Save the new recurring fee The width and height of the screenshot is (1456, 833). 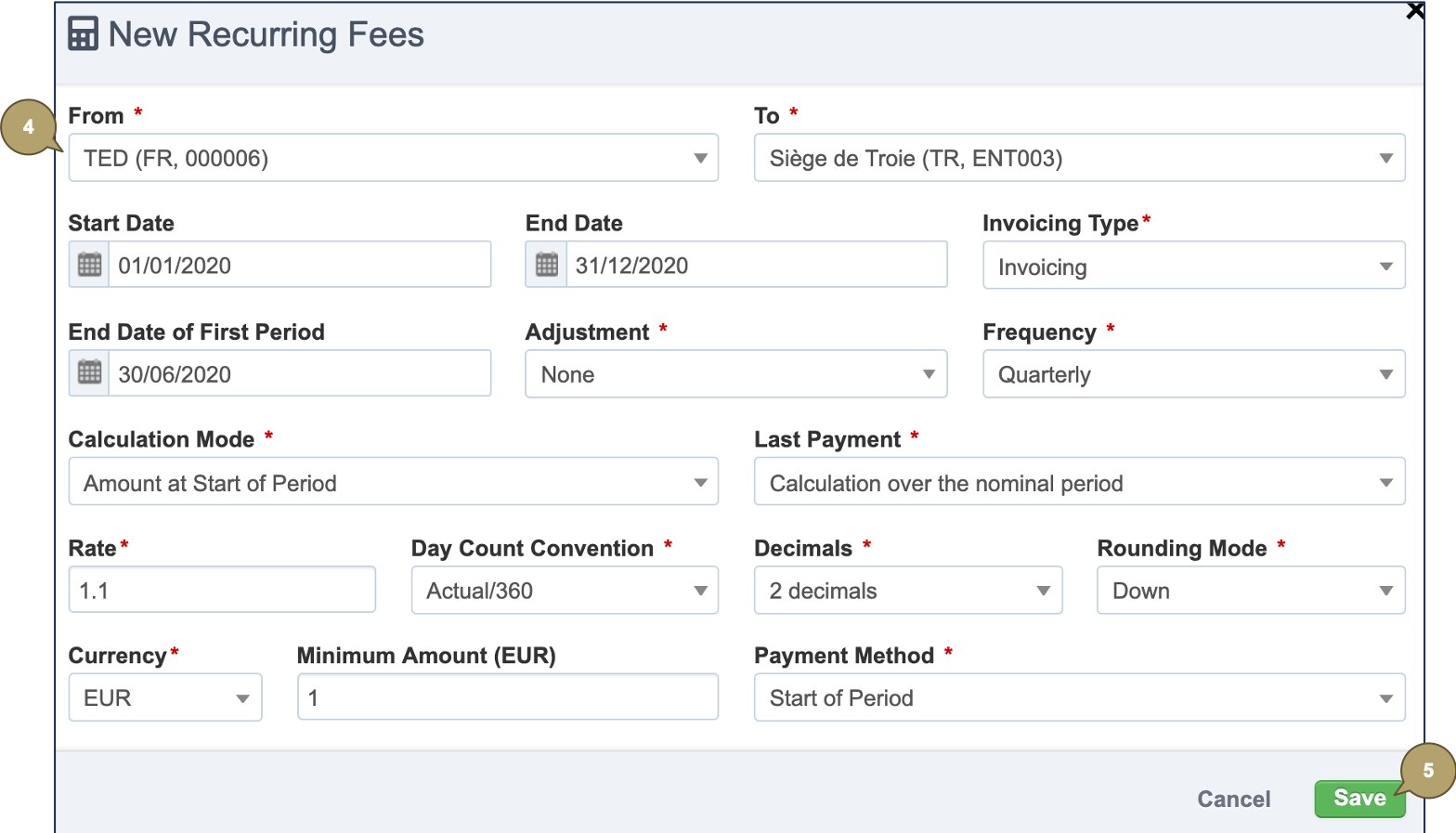click(1358, 798)
